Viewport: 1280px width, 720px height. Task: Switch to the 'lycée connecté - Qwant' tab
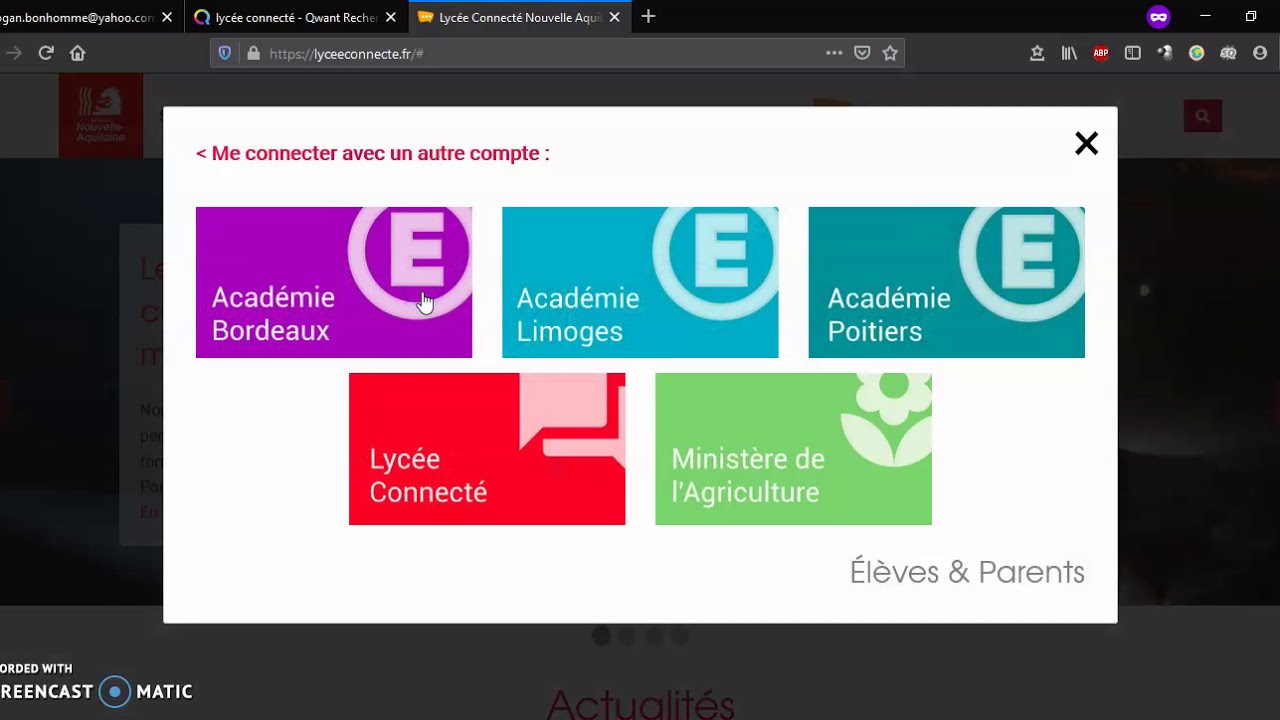(x=296, y=17)
